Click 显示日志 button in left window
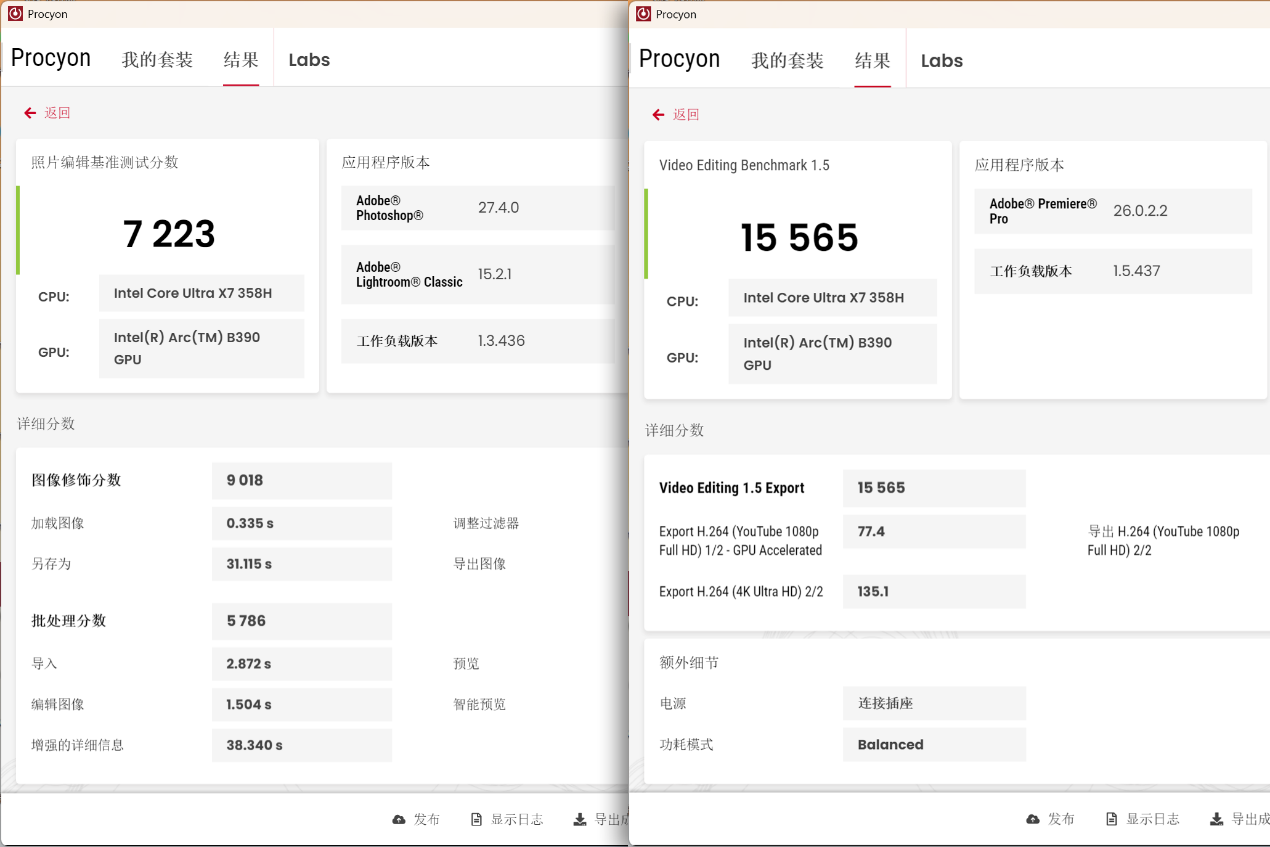1270x847 pixels. tap(507, 819)
